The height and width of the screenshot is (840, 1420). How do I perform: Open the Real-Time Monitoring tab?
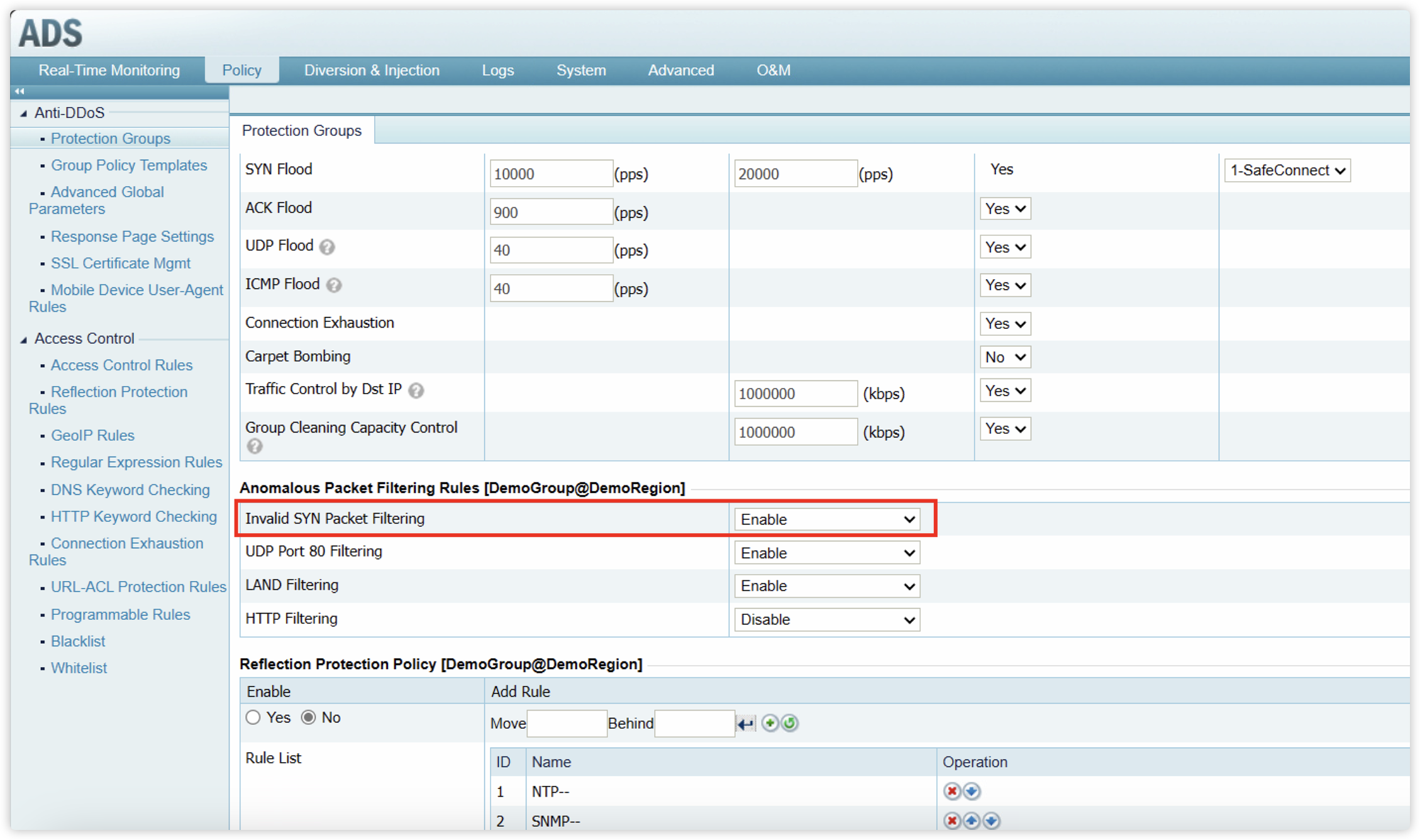(x=109, y=70)
